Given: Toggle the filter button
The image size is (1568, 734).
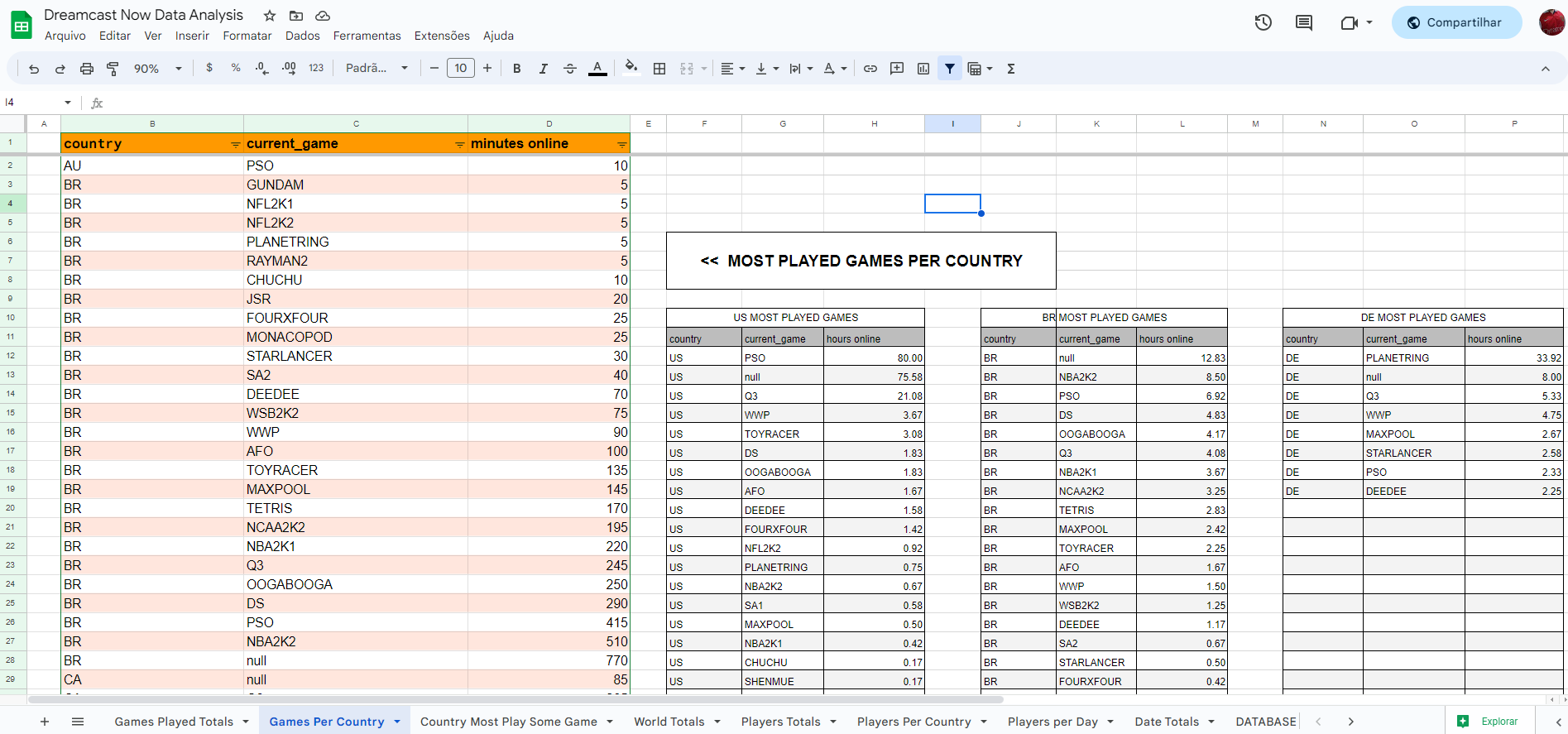Looking at the screenshot, I should [x=950, y=69].
